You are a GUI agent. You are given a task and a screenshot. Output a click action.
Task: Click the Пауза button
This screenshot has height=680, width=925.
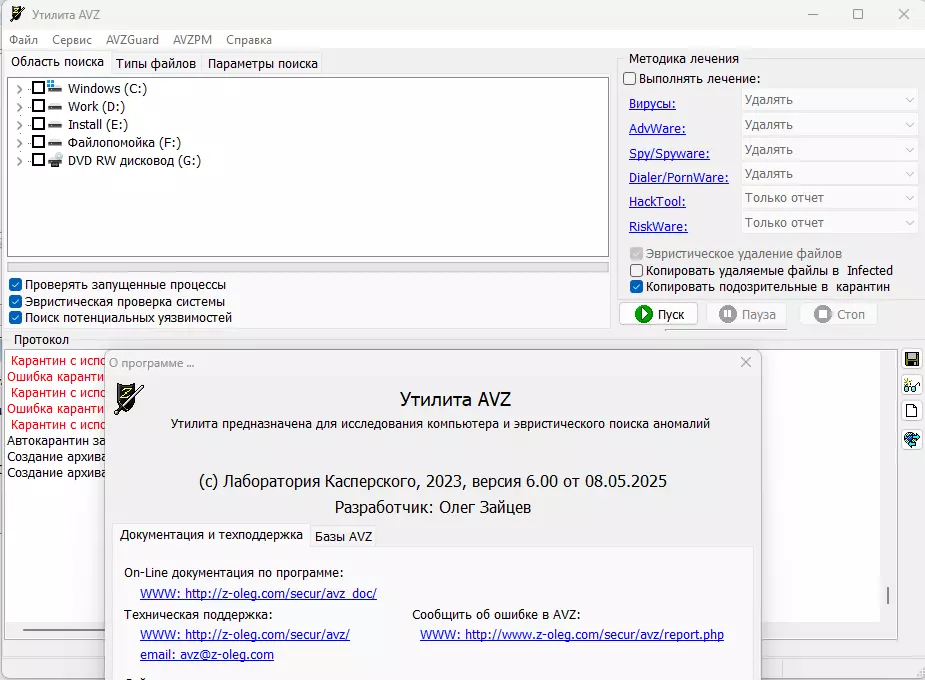[x=747, y=314]
